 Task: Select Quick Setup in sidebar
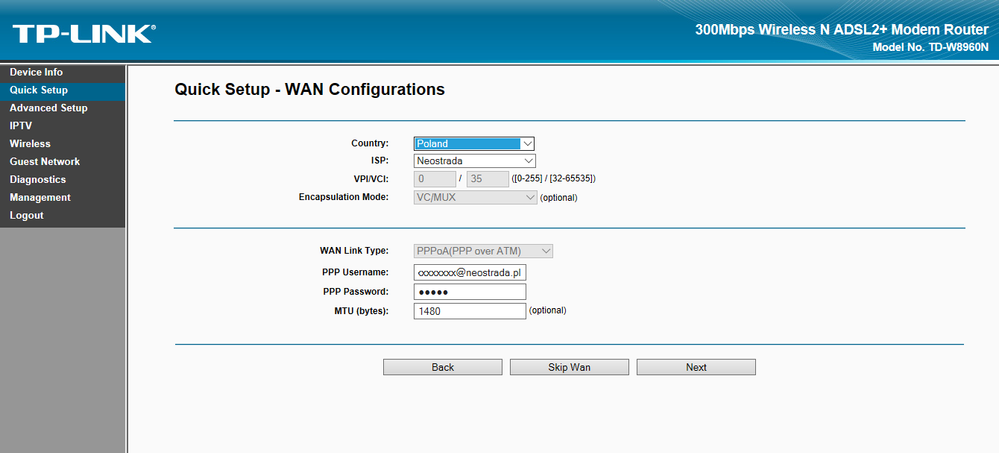tap(38, 90)
